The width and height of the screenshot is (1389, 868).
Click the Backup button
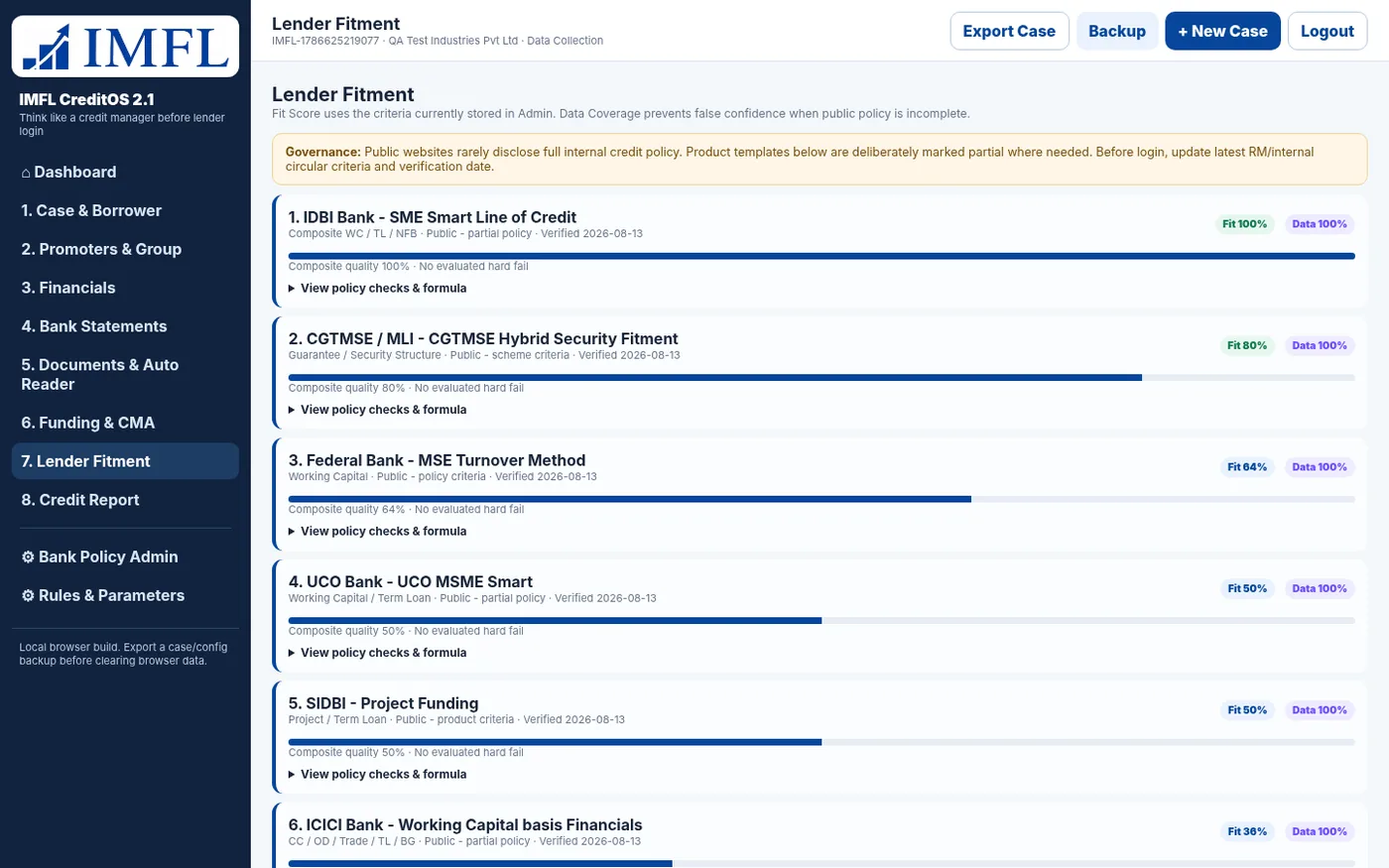coord(1117,31)
